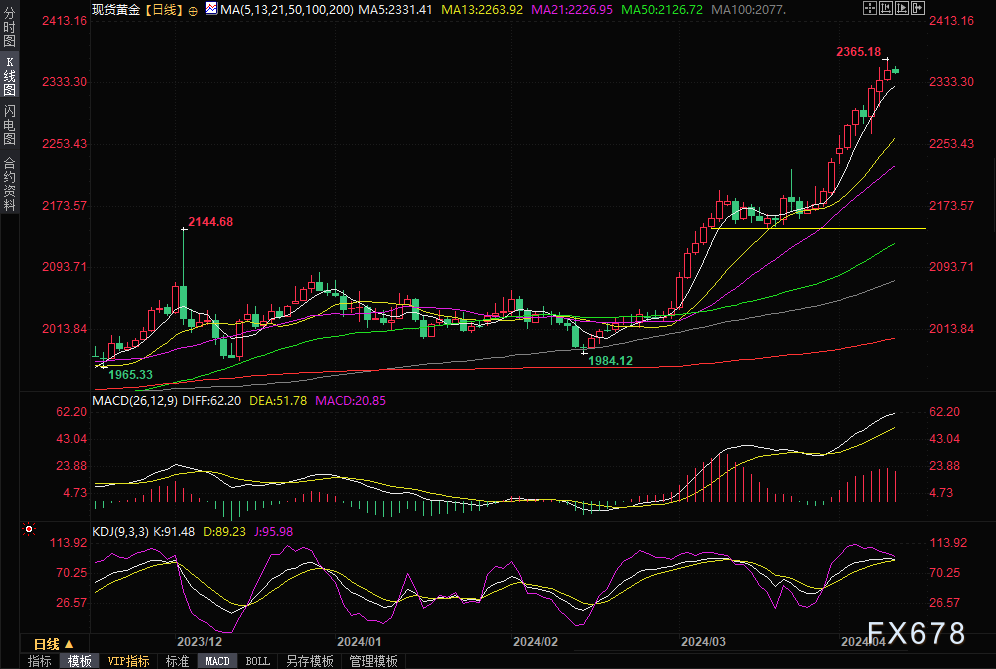Viewport: 996px width, 669px height.
Task: Expand the 日线 period selector arrow
Action: click(69, 643)
